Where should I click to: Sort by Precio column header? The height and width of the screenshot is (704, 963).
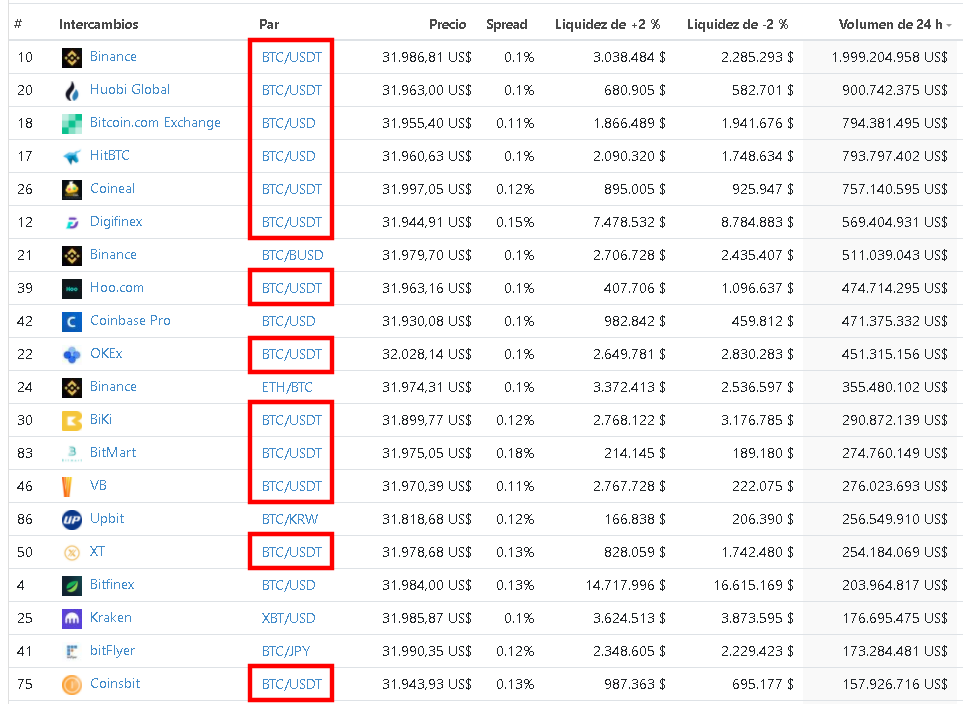pyautogui.click(x=447, y=24)
